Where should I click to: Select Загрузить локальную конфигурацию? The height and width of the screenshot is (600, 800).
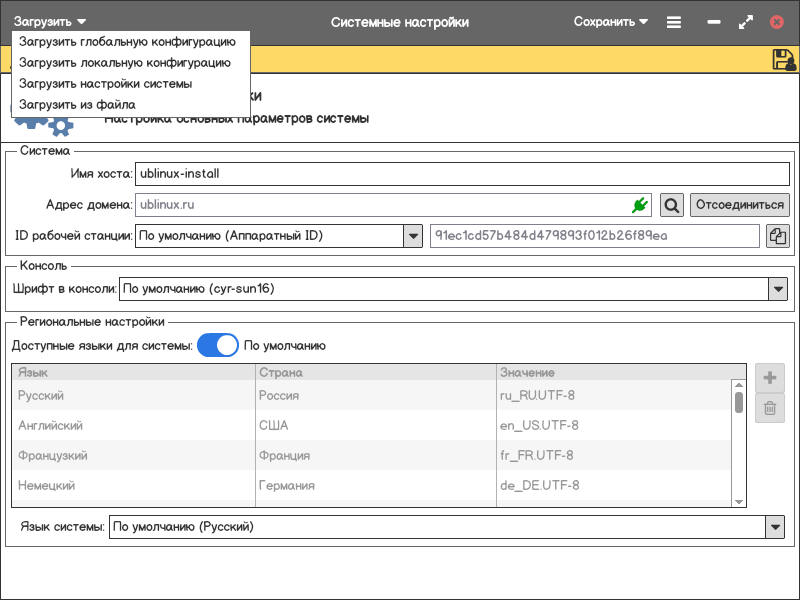point(124,63)
